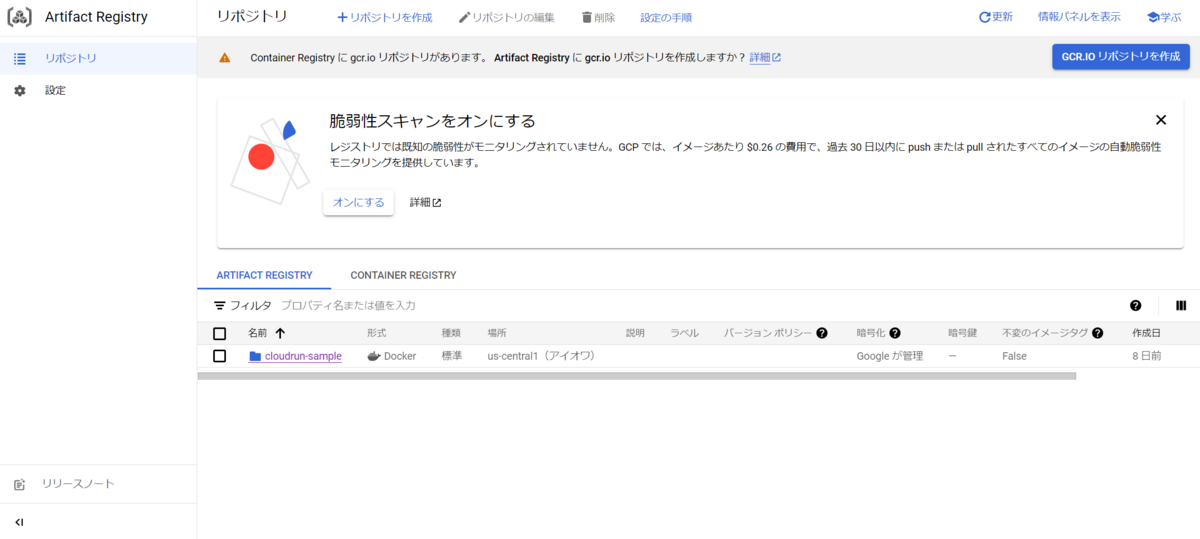Open the 学ぶ learn button
This screenshot has height=539, width=1200.
1164,17
